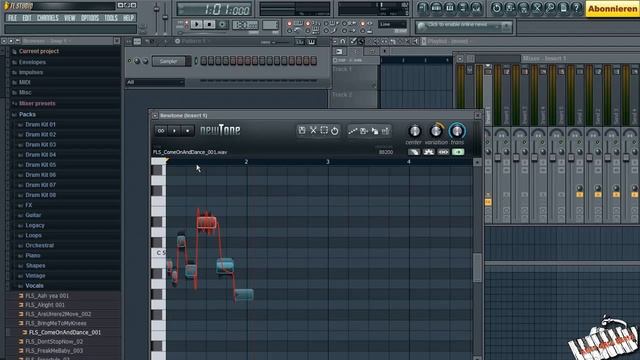Click the Newtone trans knob

coord(457,131)
